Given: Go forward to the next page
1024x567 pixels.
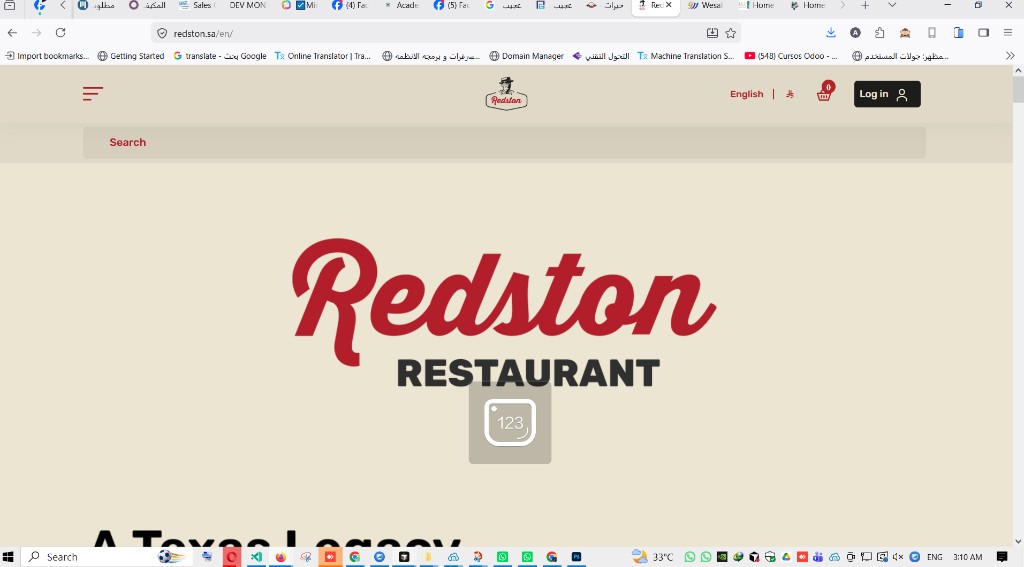Looking at the screenshot, I should [x=37, y=33].
